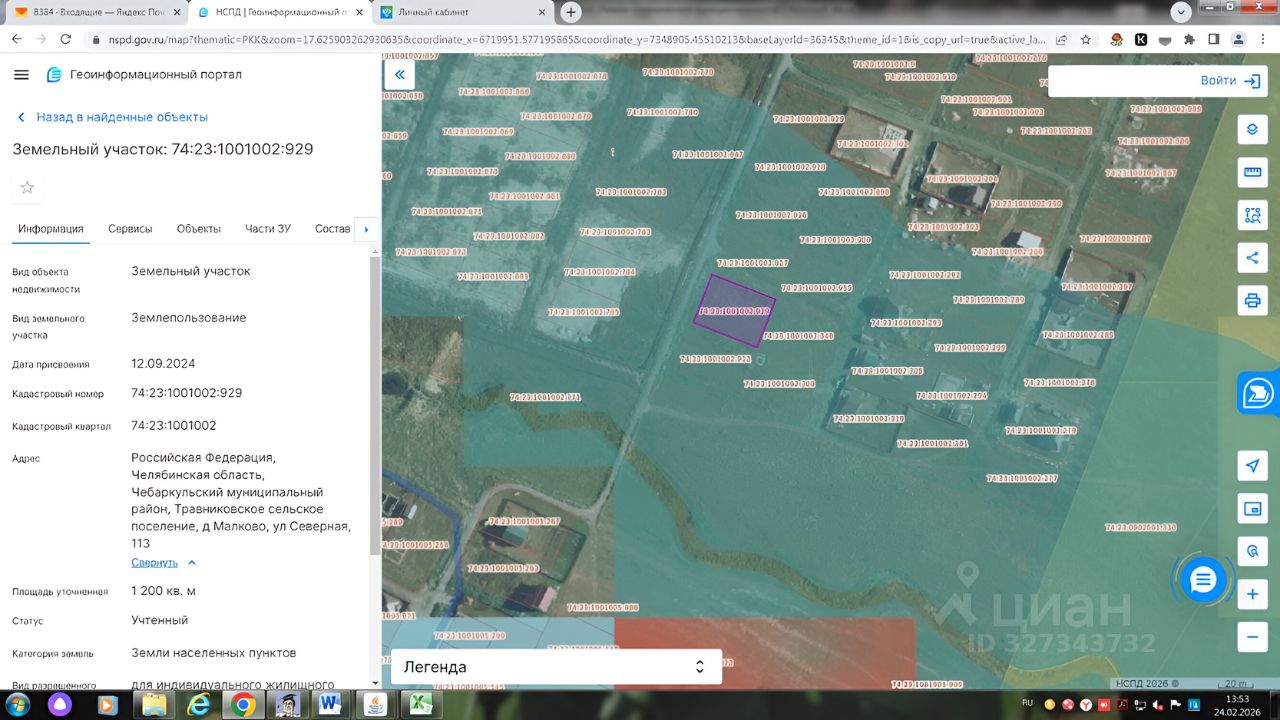Zoom out with the minus button
The height and width of the screenshot is (720, 1280).
coord(1251,637)
